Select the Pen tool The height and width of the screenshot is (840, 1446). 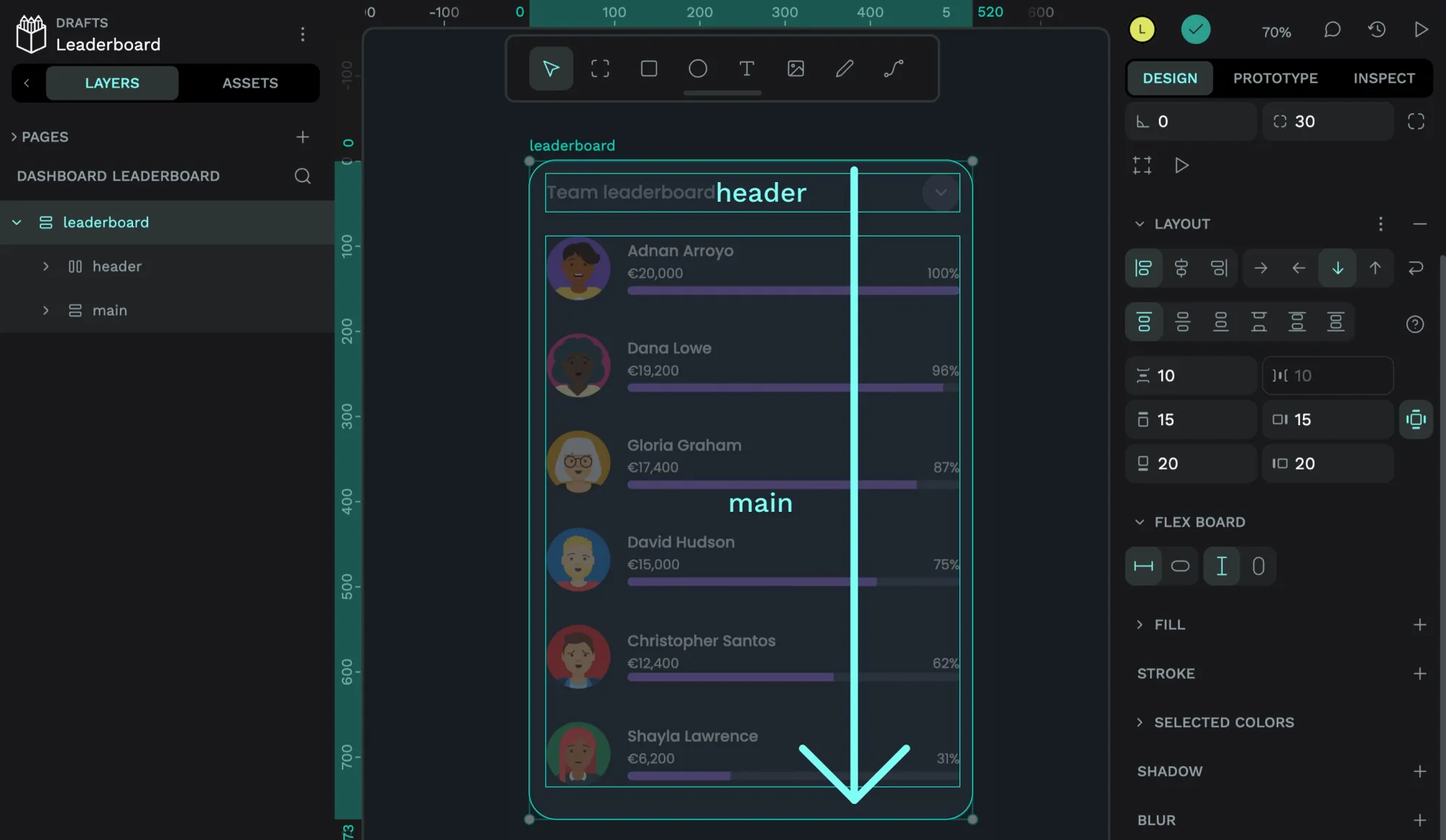coord(844,68)
